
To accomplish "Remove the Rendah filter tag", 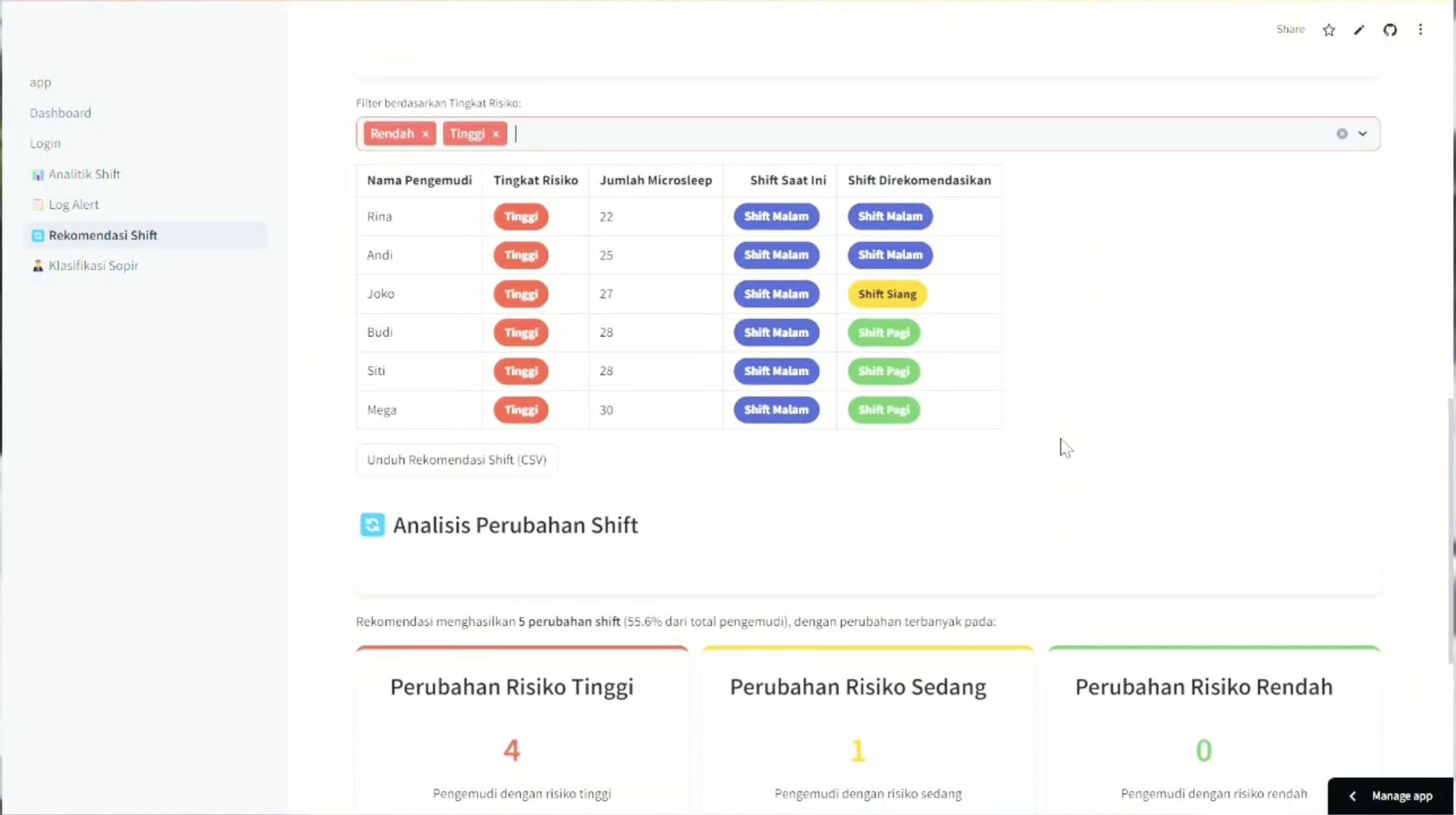I will coord(425,134).
